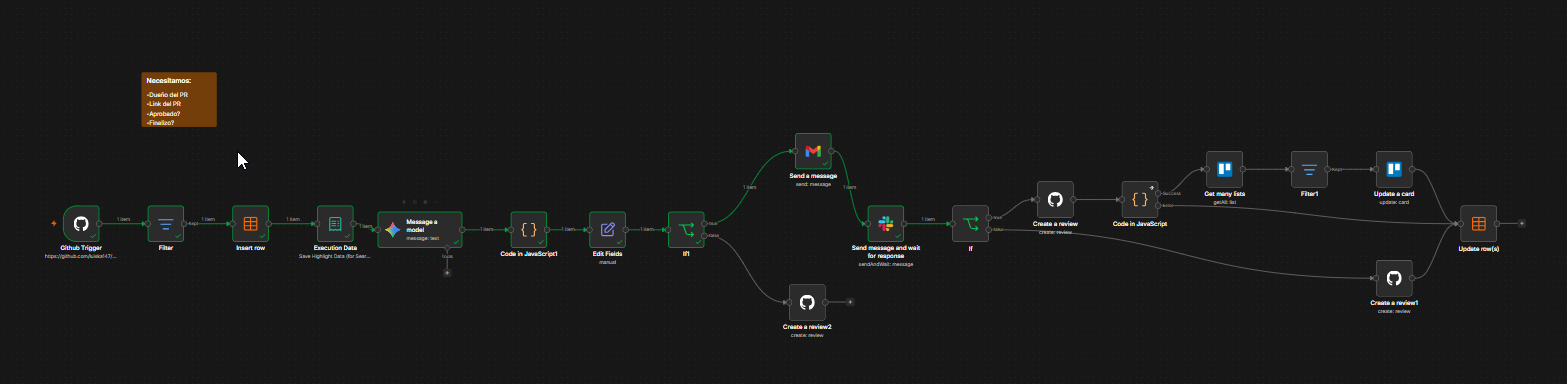Viewport: 1567px width, 384px height.
Task: Open the Create a review1 GitHub node
Action: 1394,277
